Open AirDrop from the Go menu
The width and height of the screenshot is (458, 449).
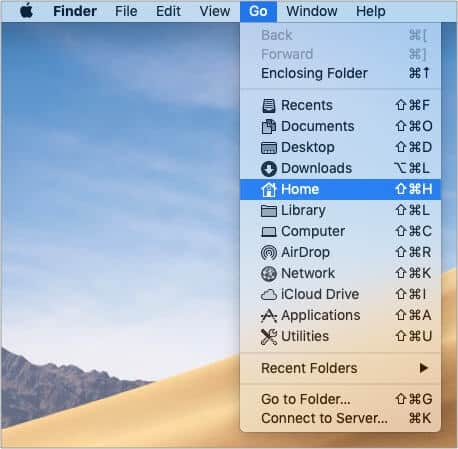340,252
